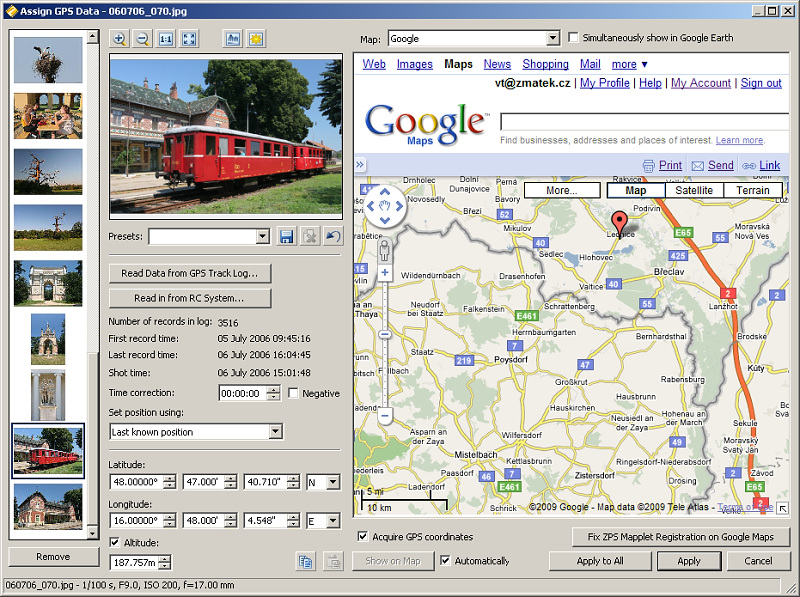The width and height of the screenshot is (800, 597).
Task: Click chain icon beside Link
Action: 748,166
